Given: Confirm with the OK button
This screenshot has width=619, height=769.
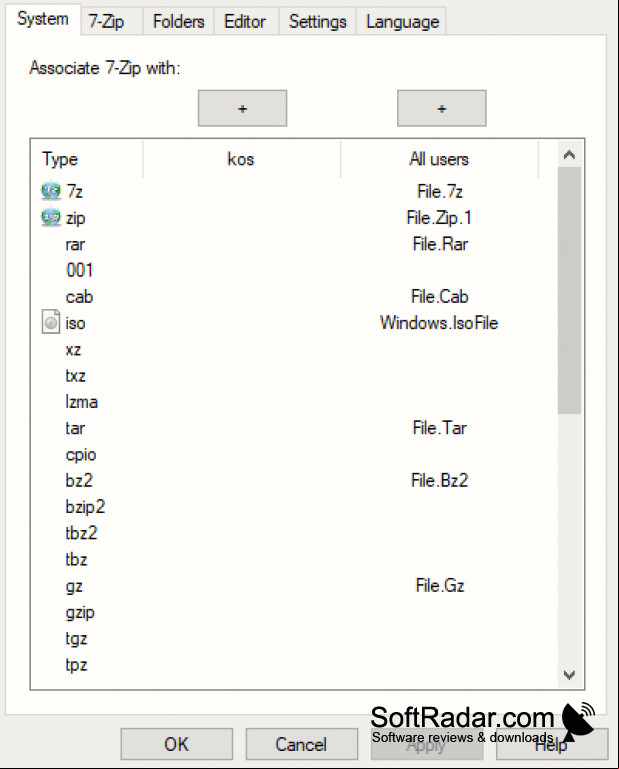Looking at the screenshot, I should tap(177, 744).
